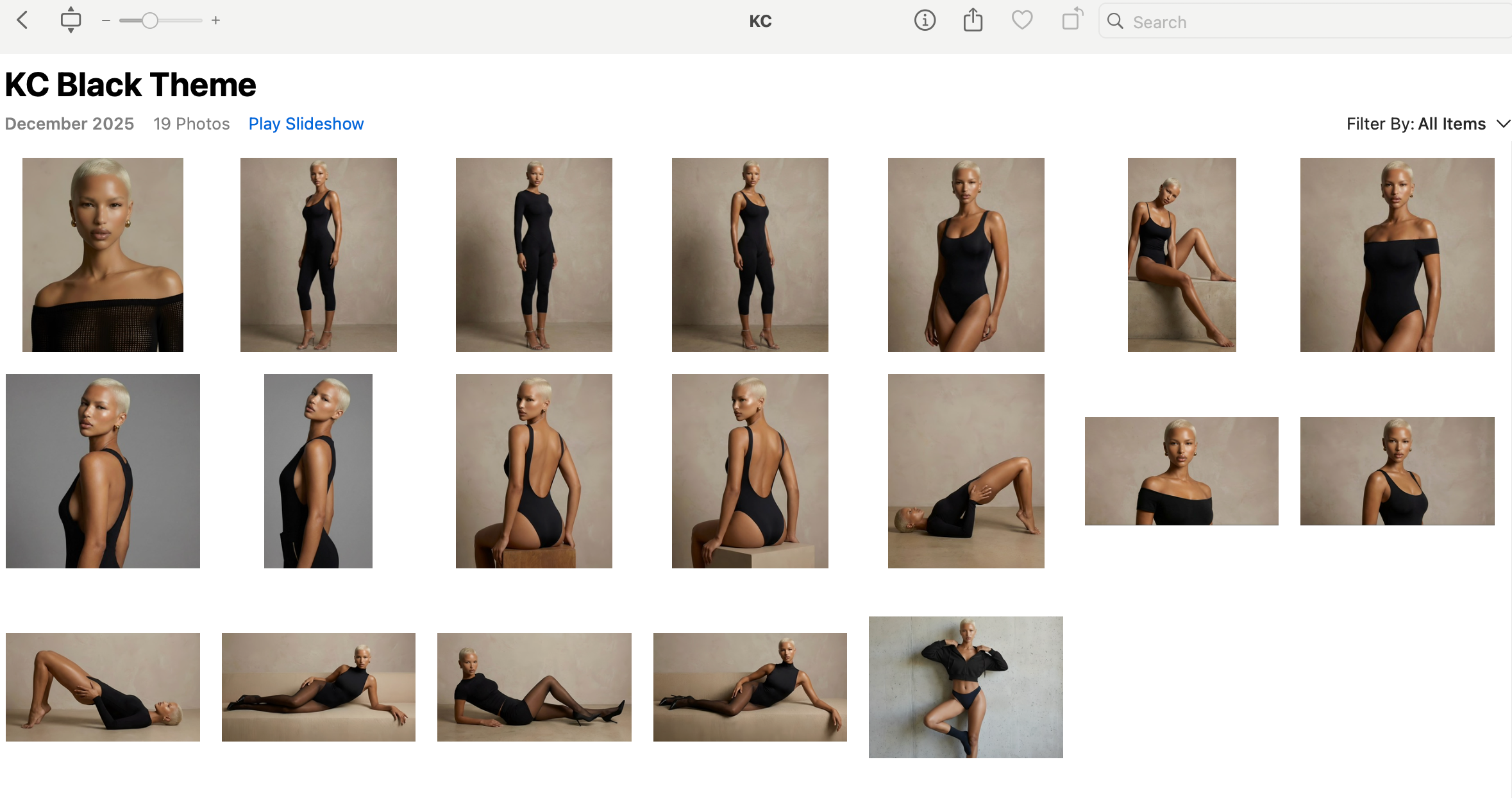Click the minus sign to shrink thumbnails
The width and height of the screenshot is (1512, 798).
105,20
